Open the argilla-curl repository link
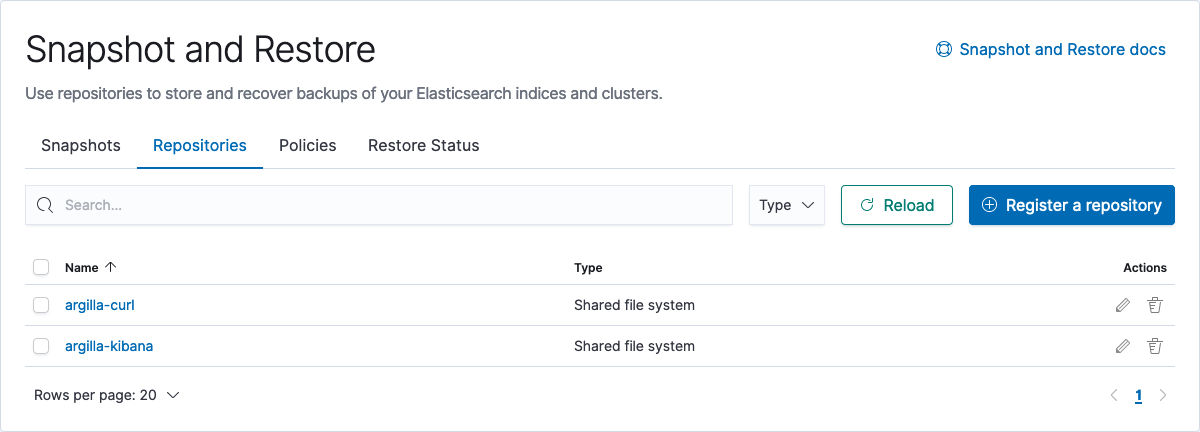 pos(100,305)
